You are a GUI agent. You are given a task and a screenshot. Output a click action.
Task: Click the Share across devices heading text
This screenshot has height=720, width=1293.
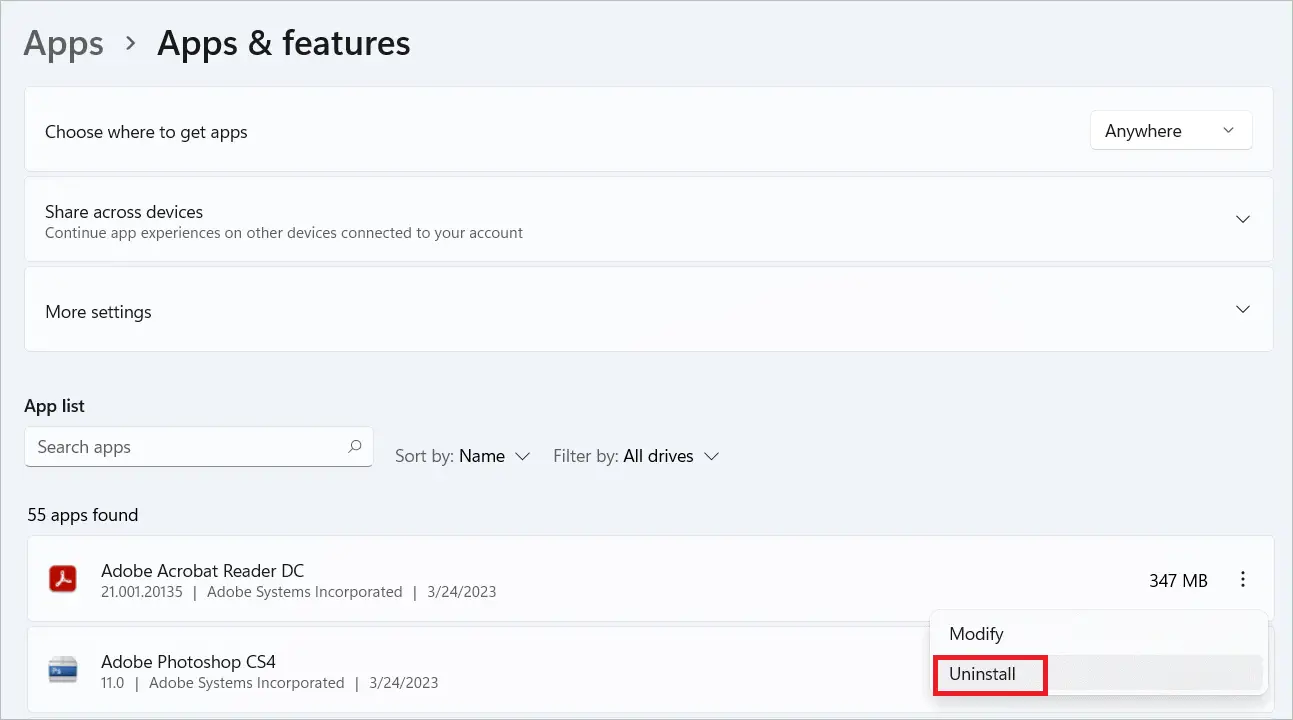124,212
